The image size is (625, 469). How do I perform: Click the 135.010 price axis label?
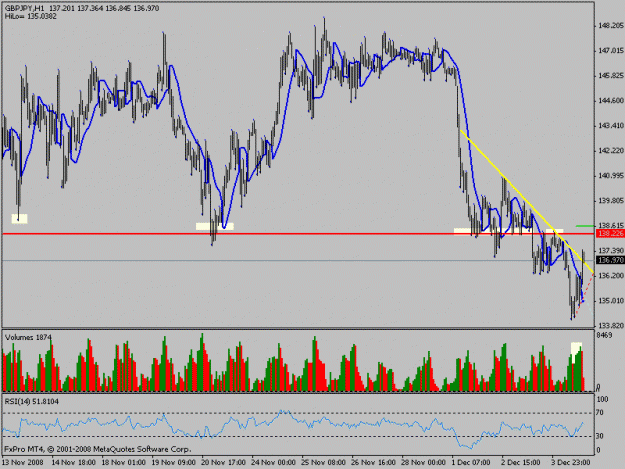(610, 301)
